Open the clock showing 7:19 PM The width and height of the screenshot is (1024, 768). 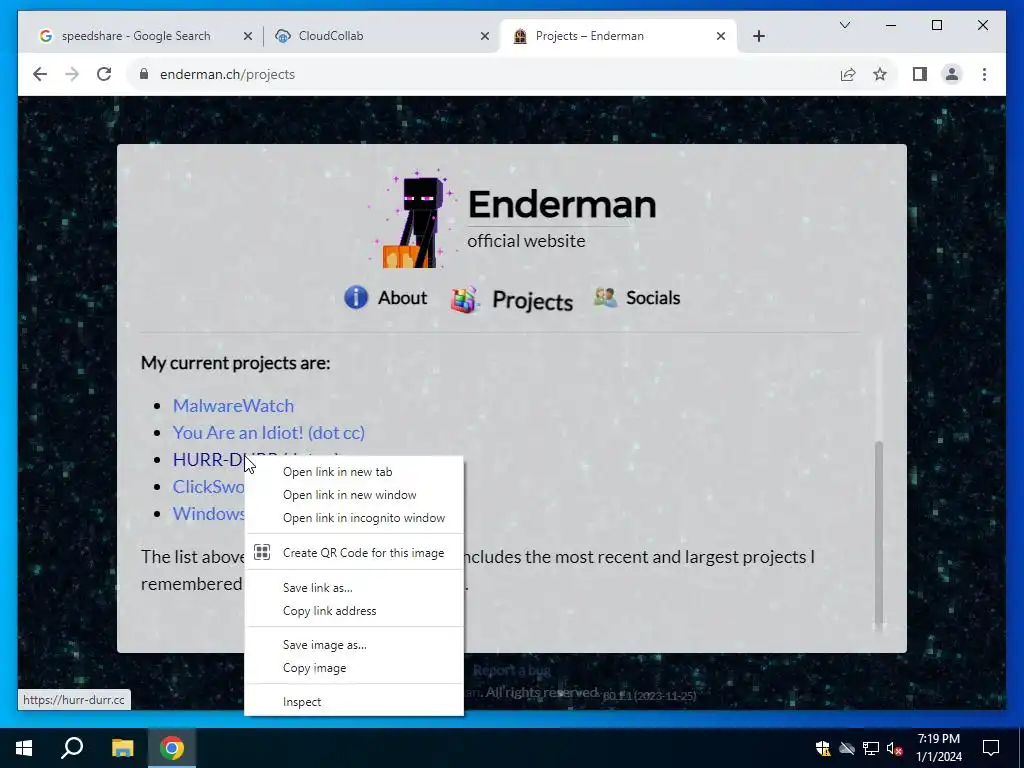[938, 748]
